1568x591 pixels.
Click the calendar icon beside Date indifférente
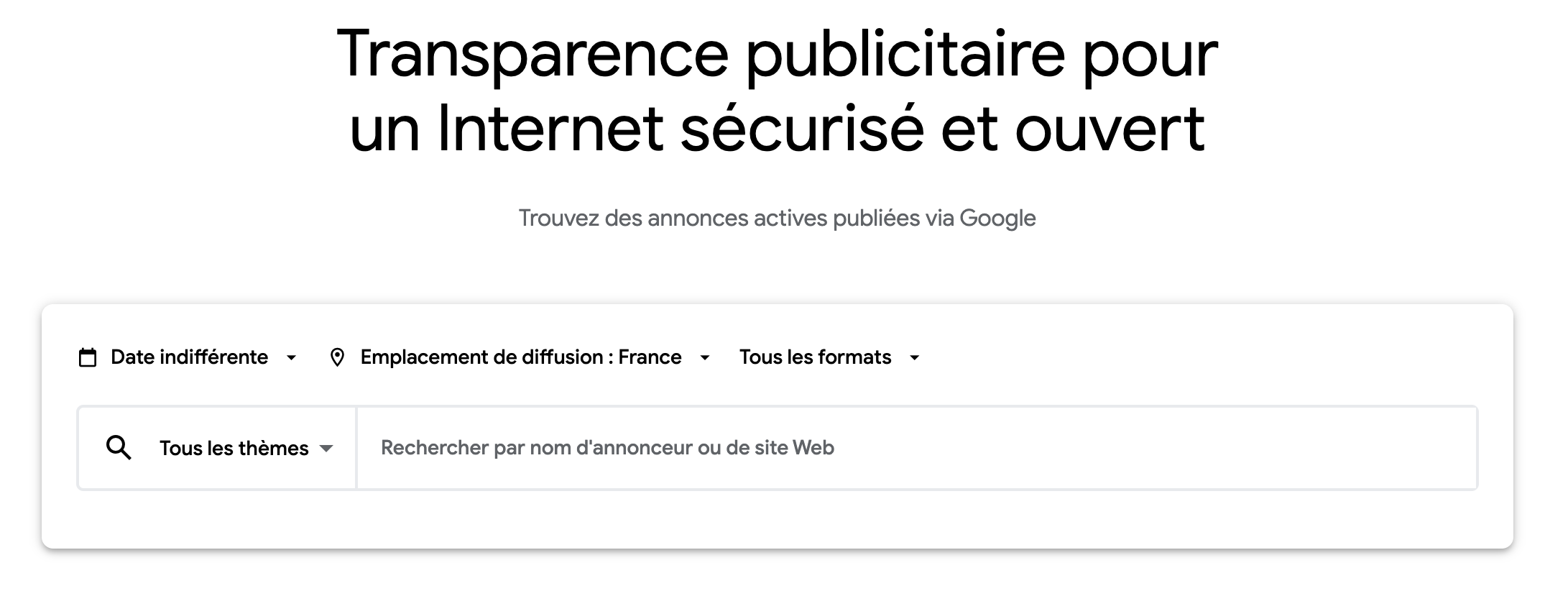point(88,357)
